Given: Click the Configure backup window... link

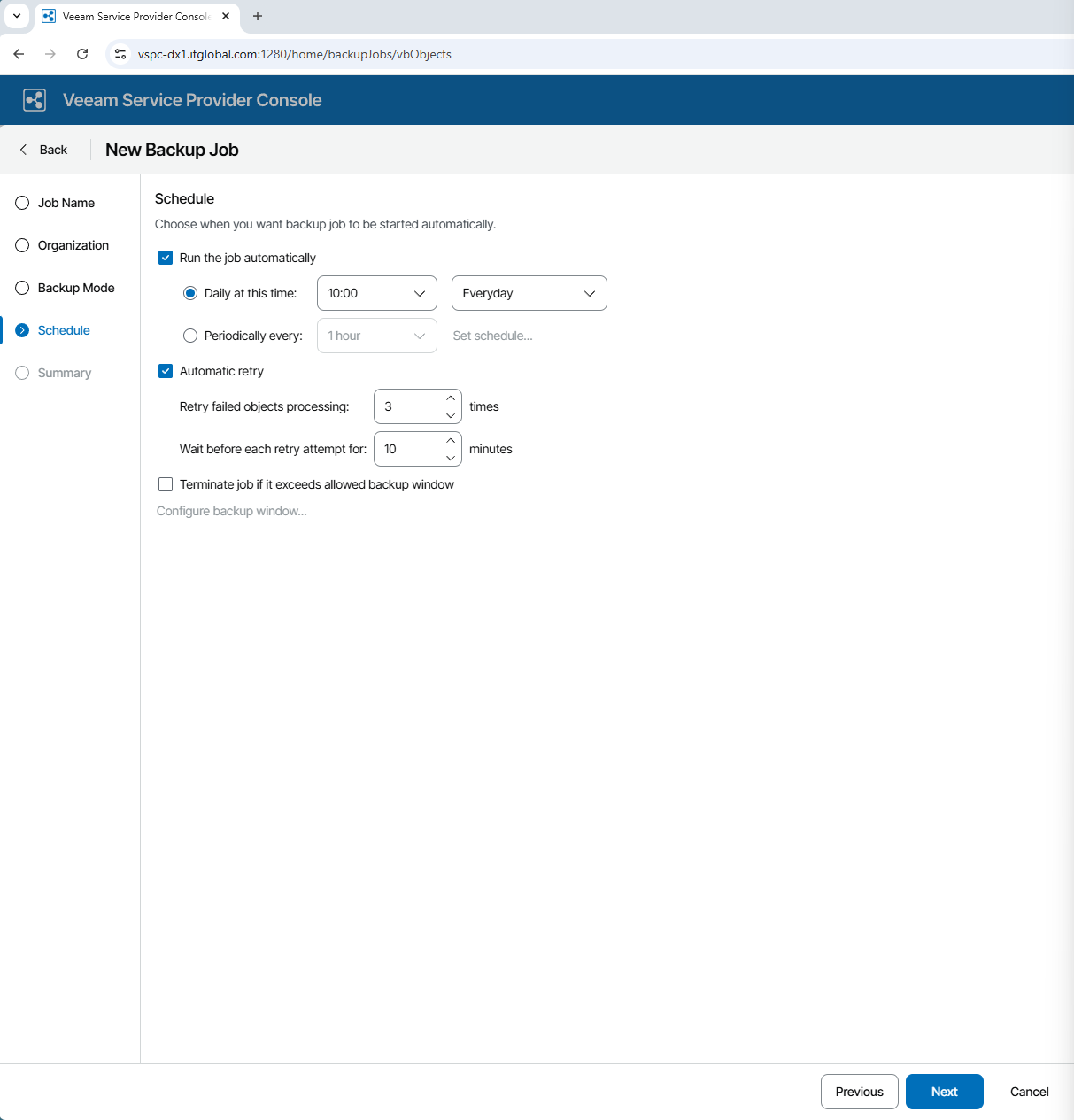Looking at the screenshot, I should click(232, 511).
